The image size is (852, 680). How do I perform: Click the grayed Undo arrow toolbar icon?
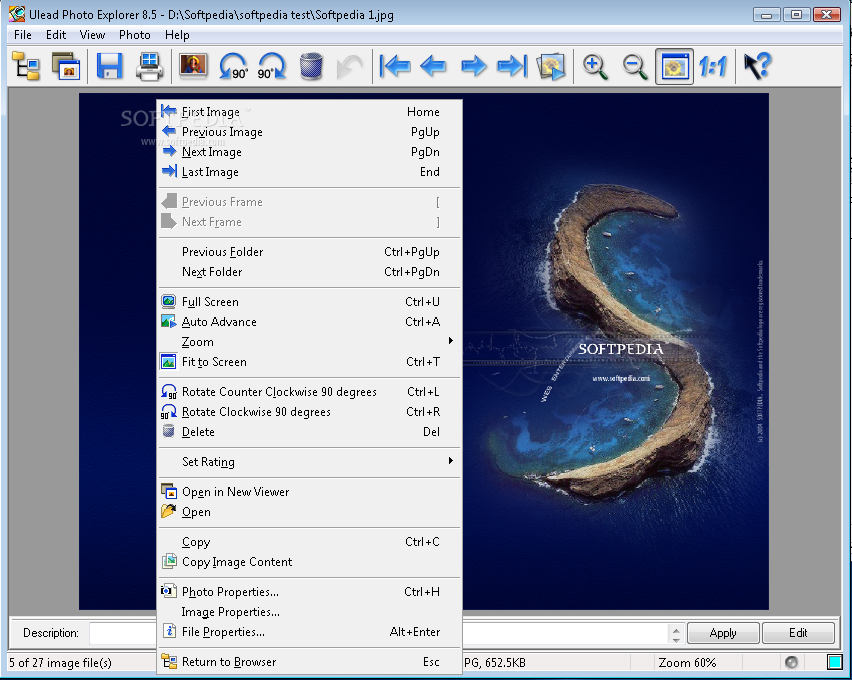[349, 66]
